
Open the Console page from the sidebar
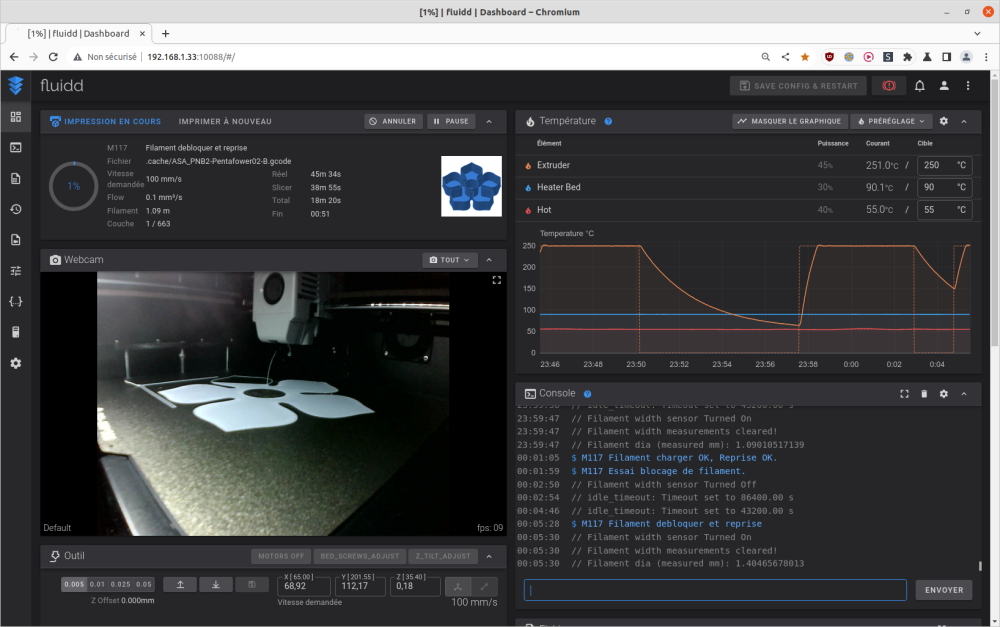coord(15,148)
